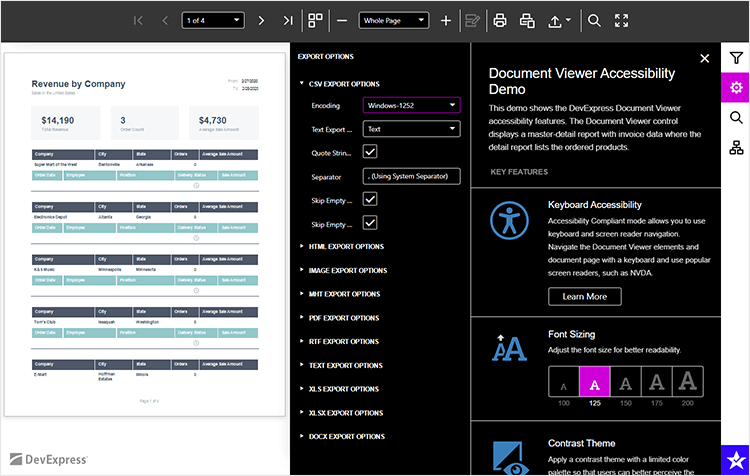This screenshot has width=750, height=476.
Task: Open the Text Export mode dropdown
Action: (x=411, y=129)
